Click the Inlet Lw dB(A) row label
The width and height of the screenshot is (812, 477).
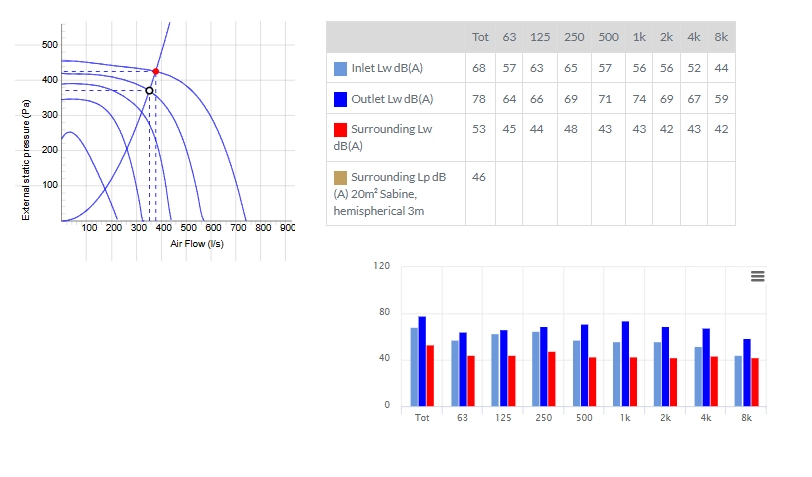(387, 68)
